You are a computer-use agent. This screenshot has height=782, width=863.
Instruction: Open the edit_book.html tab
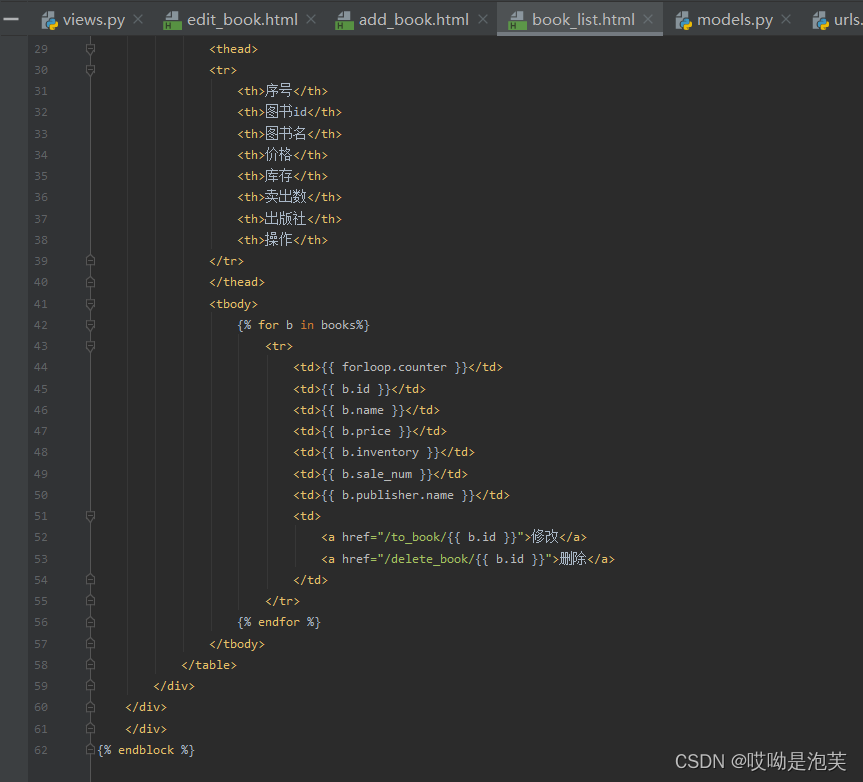242,20
